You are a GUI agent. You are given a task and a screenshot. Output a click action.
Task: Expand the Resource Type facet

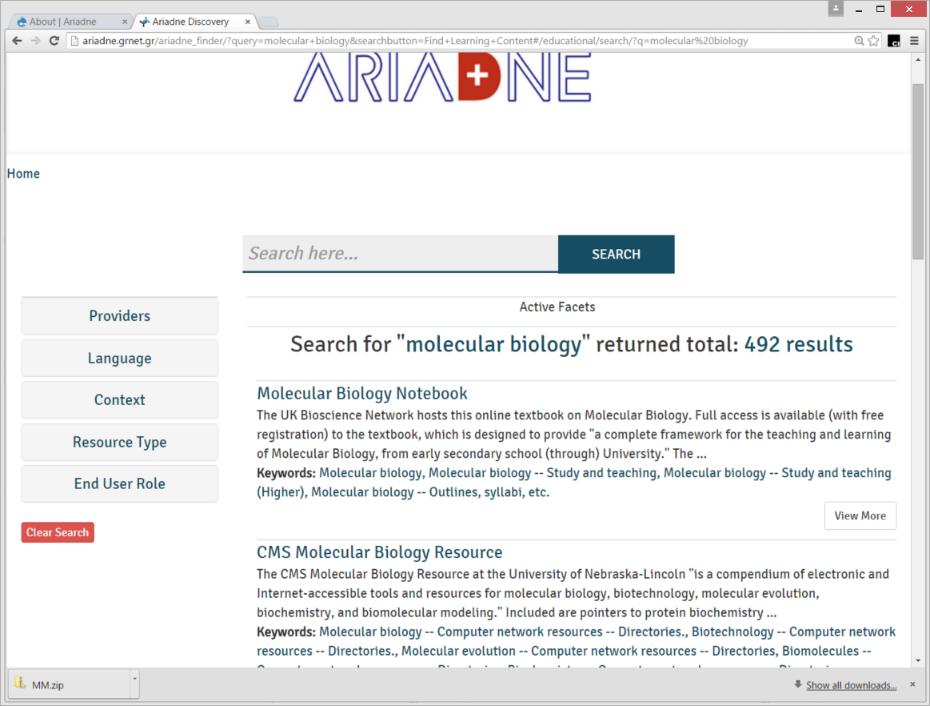pyautogui.click(x=120, y=442)
